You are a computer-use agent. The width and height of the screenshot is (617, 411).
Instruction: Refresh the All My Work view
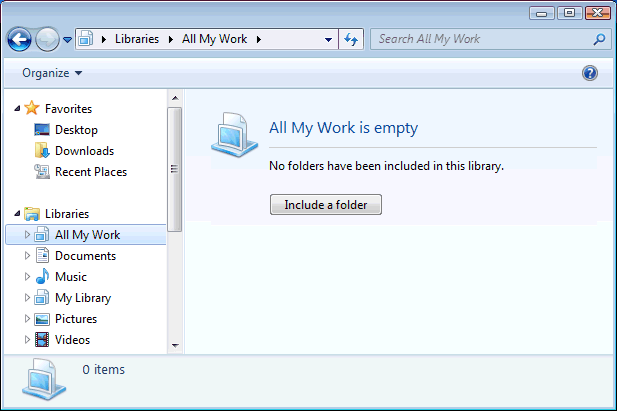(x=351, y=39)
